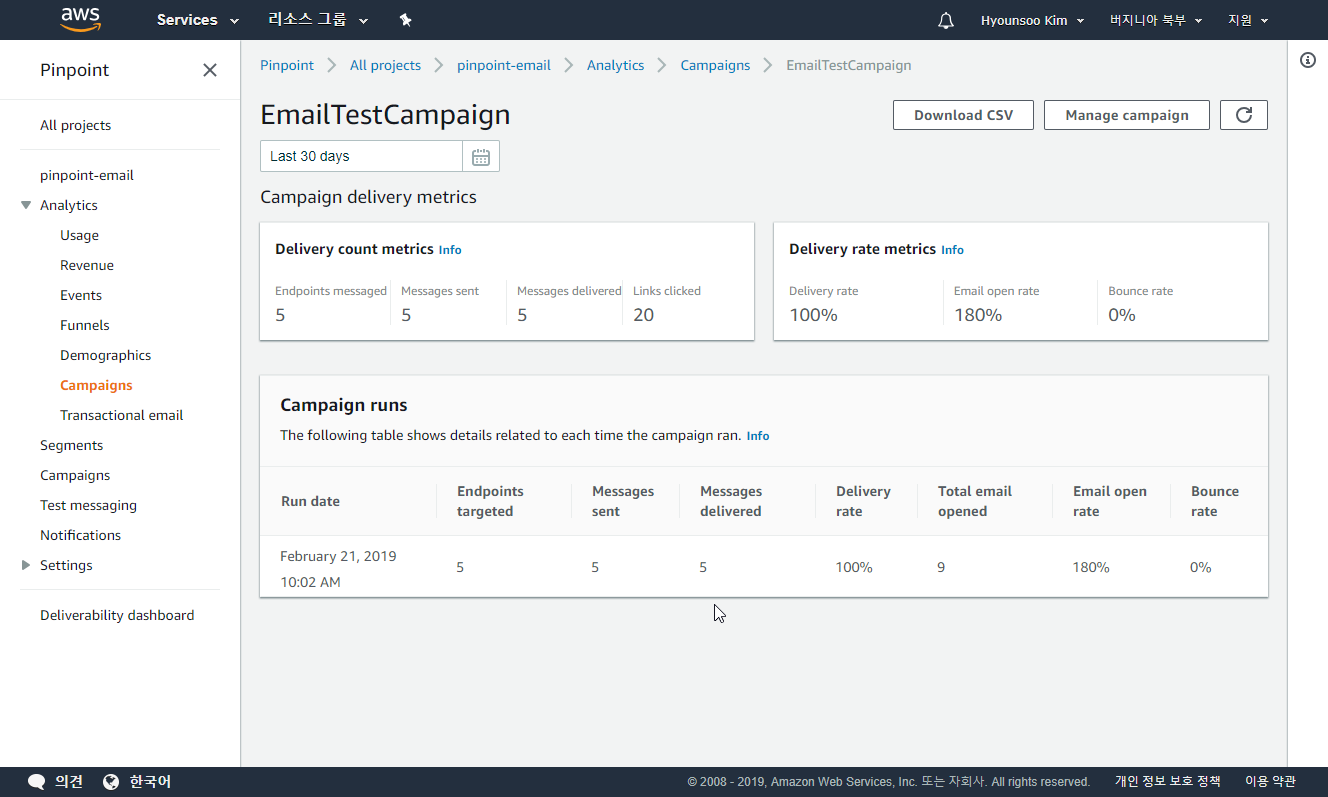
Task: Open Info link for Delivery rate metrics
Action: tap(952, 250)
